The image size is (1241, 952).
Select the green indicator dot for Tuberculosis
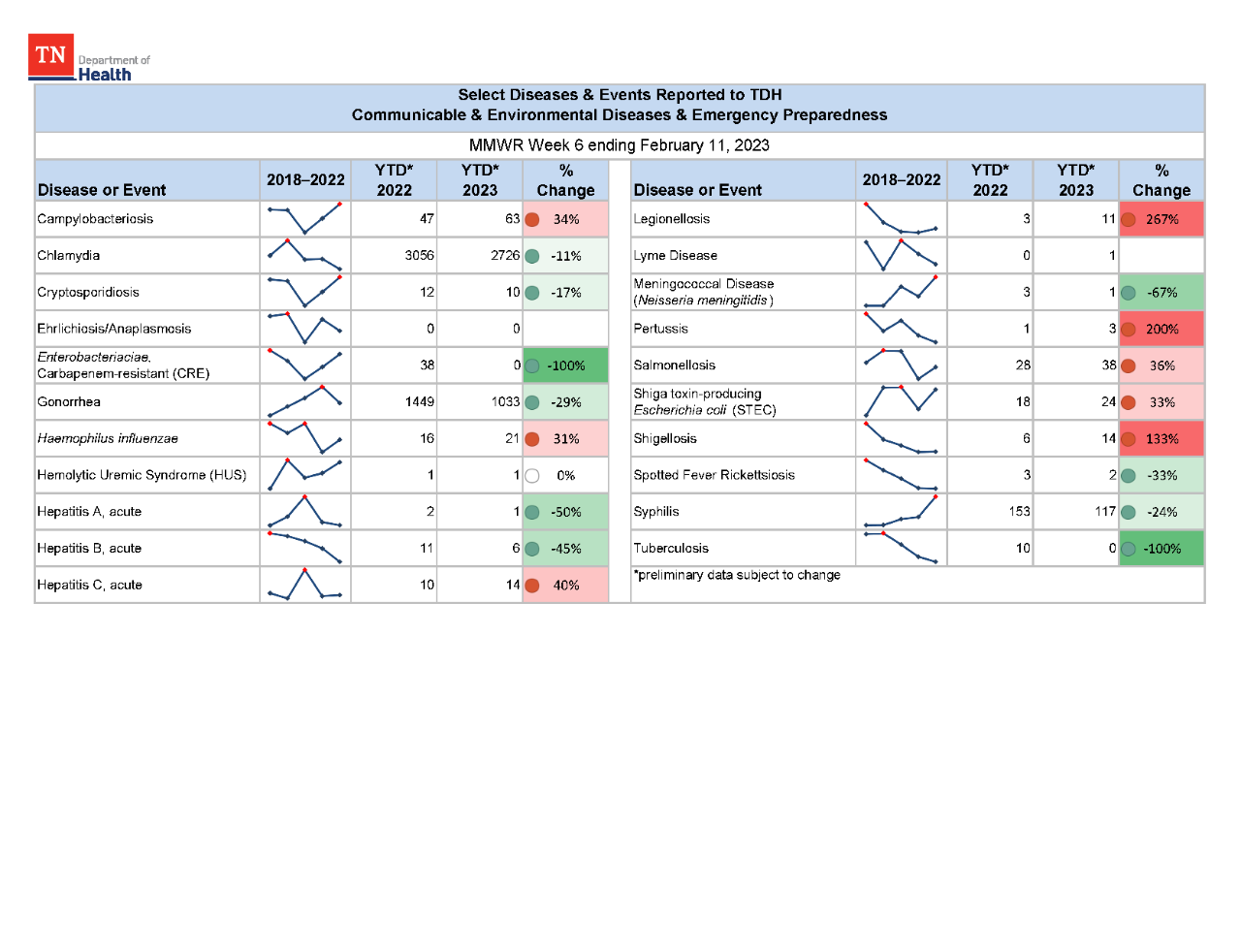pos(1129,549)
